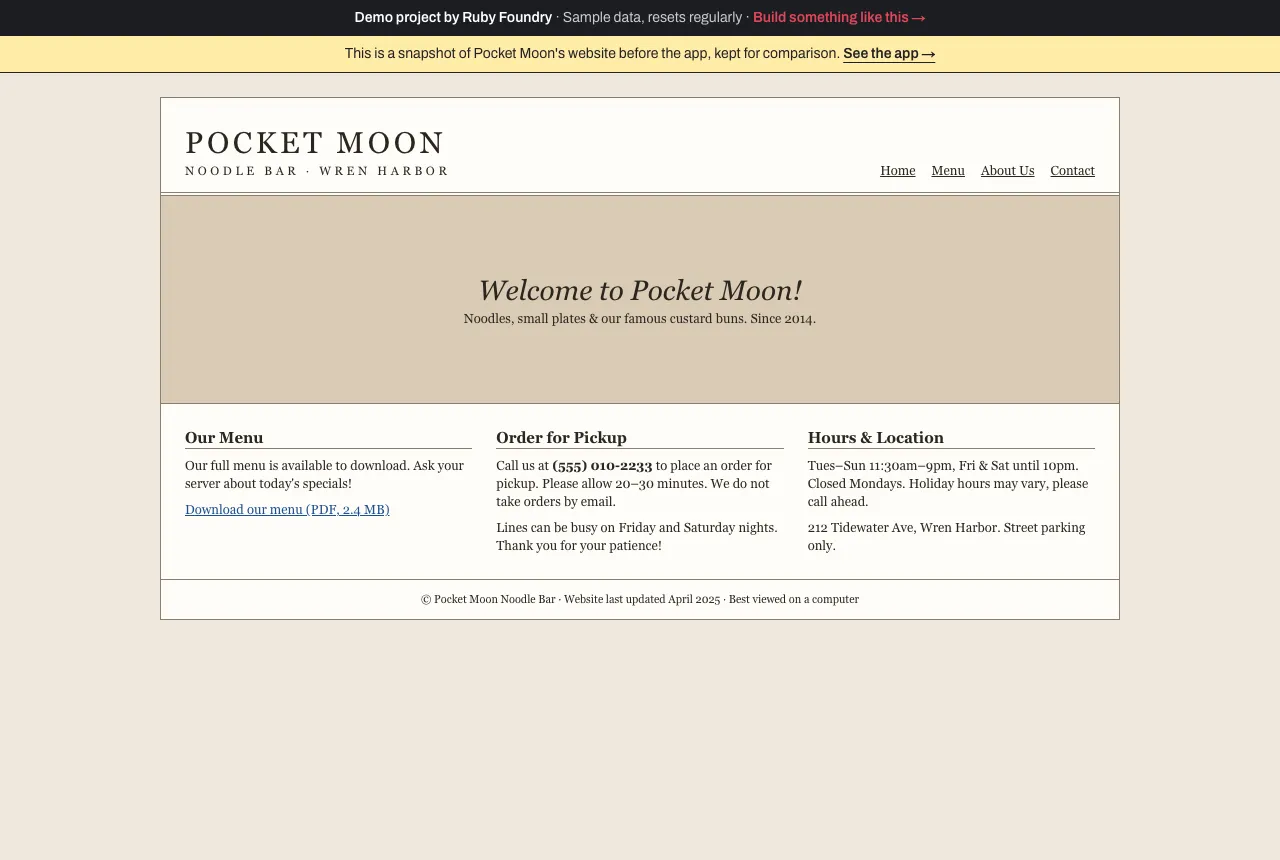Visit the Contact page link
The height and width of the screenshot is (860, 1280).
pos(1072,171)
